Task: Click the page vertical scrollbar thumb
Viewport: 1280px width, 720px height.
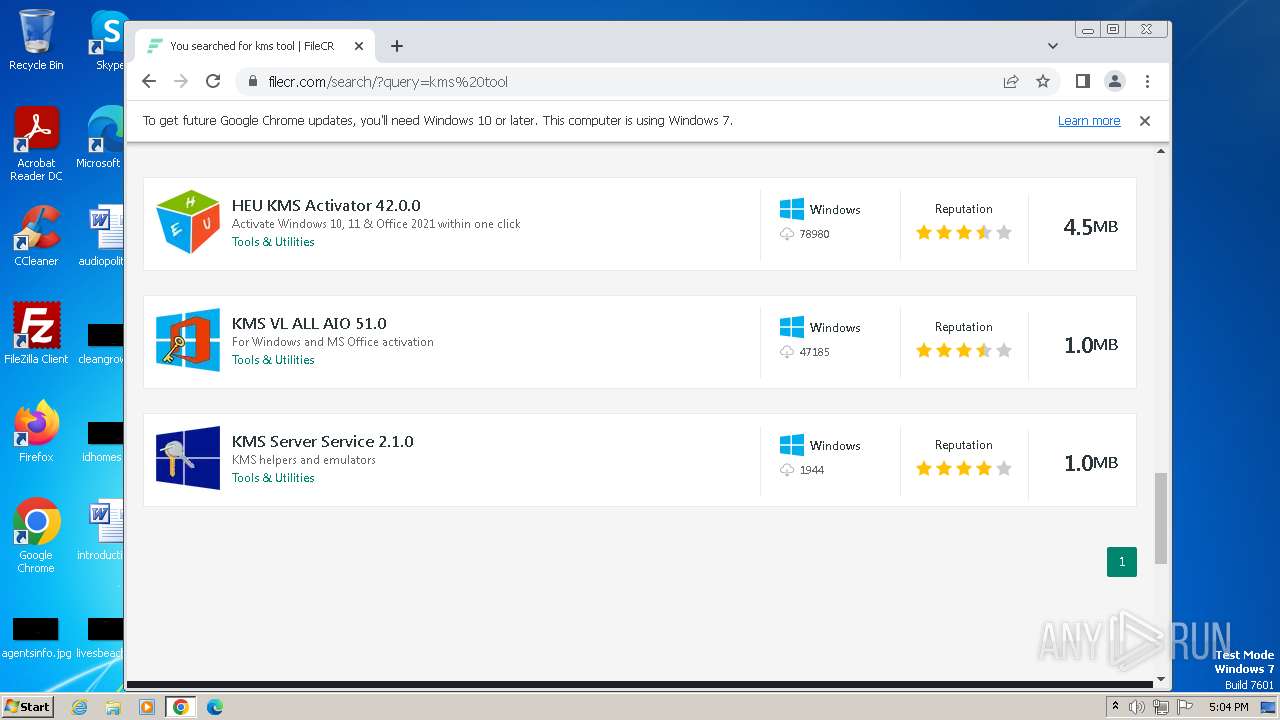Action: coord(1161,518)
